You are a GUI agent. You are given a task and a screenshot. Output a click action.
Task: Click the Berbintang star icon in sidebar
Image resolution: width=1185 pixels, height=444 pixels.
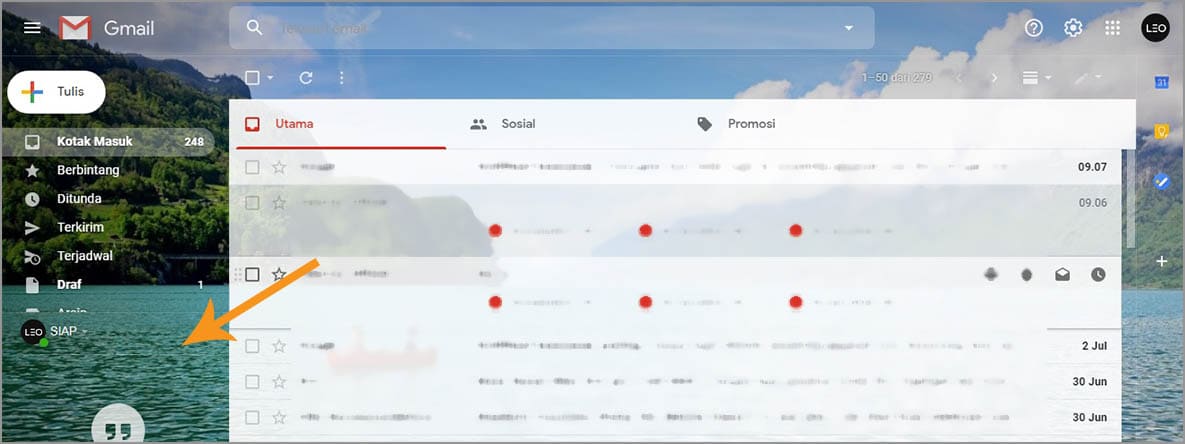tap(32, 171)
